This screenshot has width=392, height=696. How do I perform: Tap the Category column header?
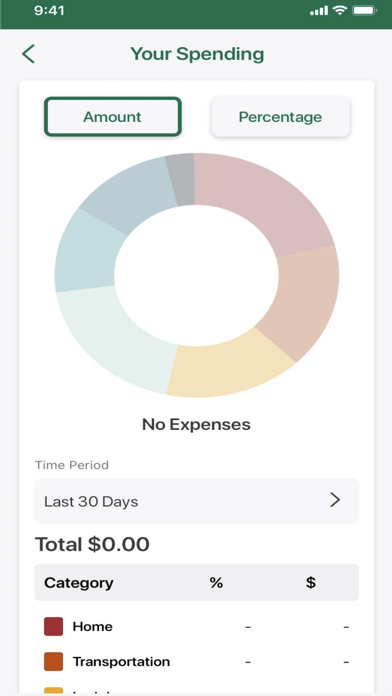(x=79, y=582)
